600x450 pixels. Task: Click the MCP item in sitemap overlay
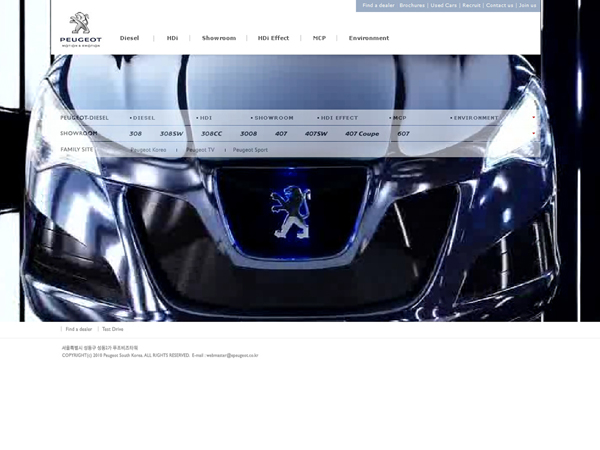coord(400,118)
